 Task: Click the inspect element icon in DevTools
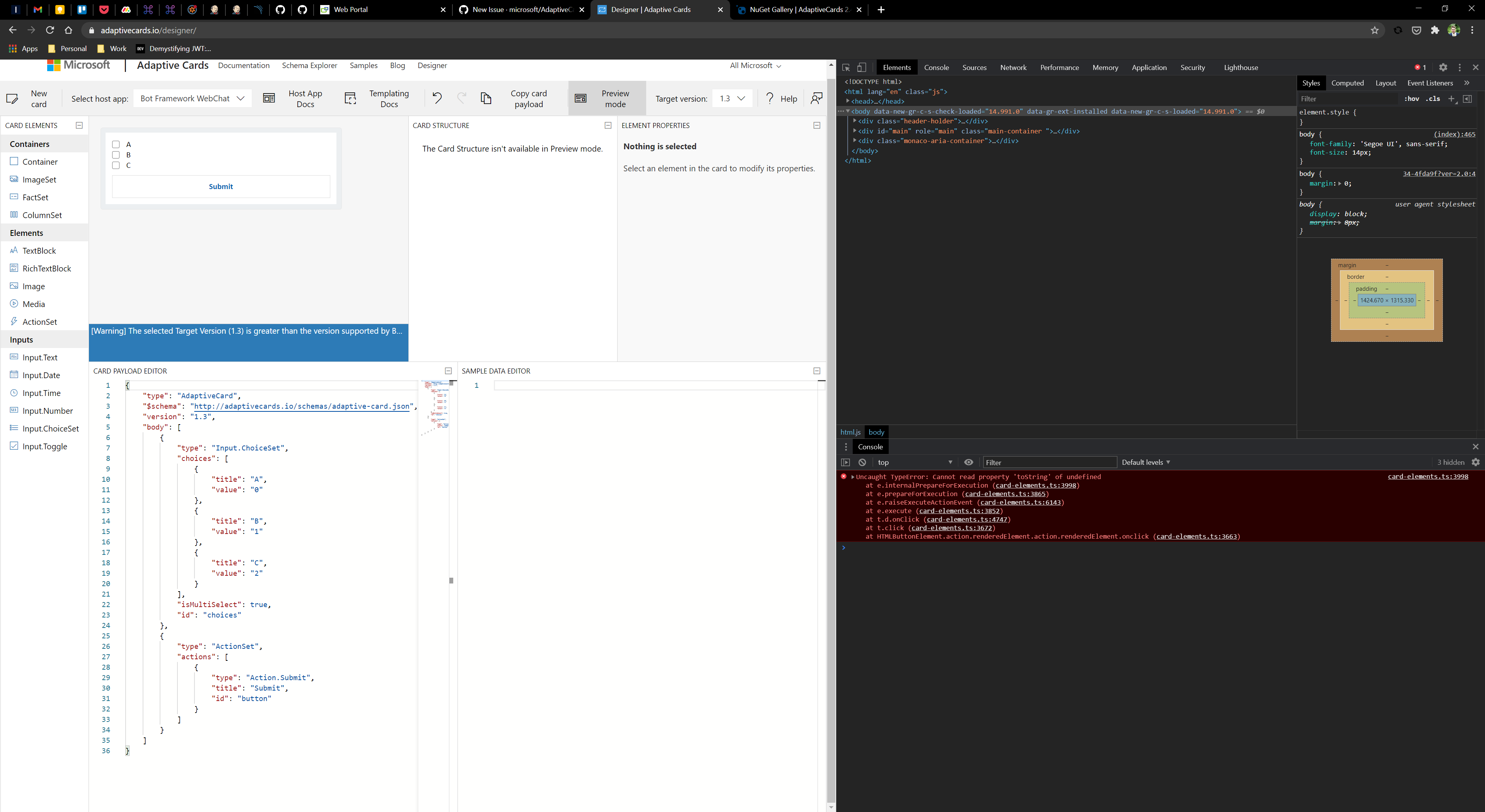point(845,67)
